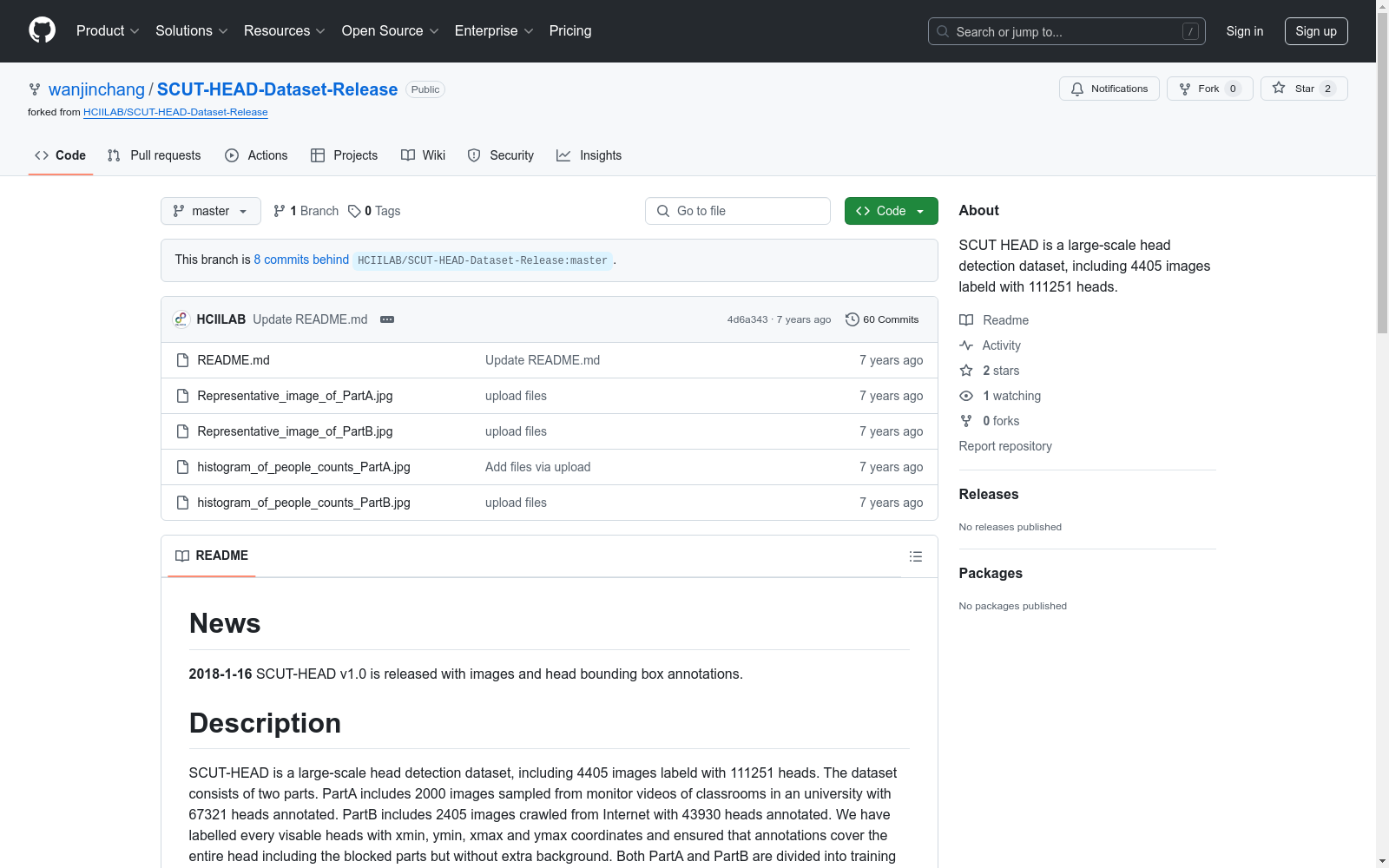Click the Sign in link
The image size is (1389, 868).
tap(1245, 31)
